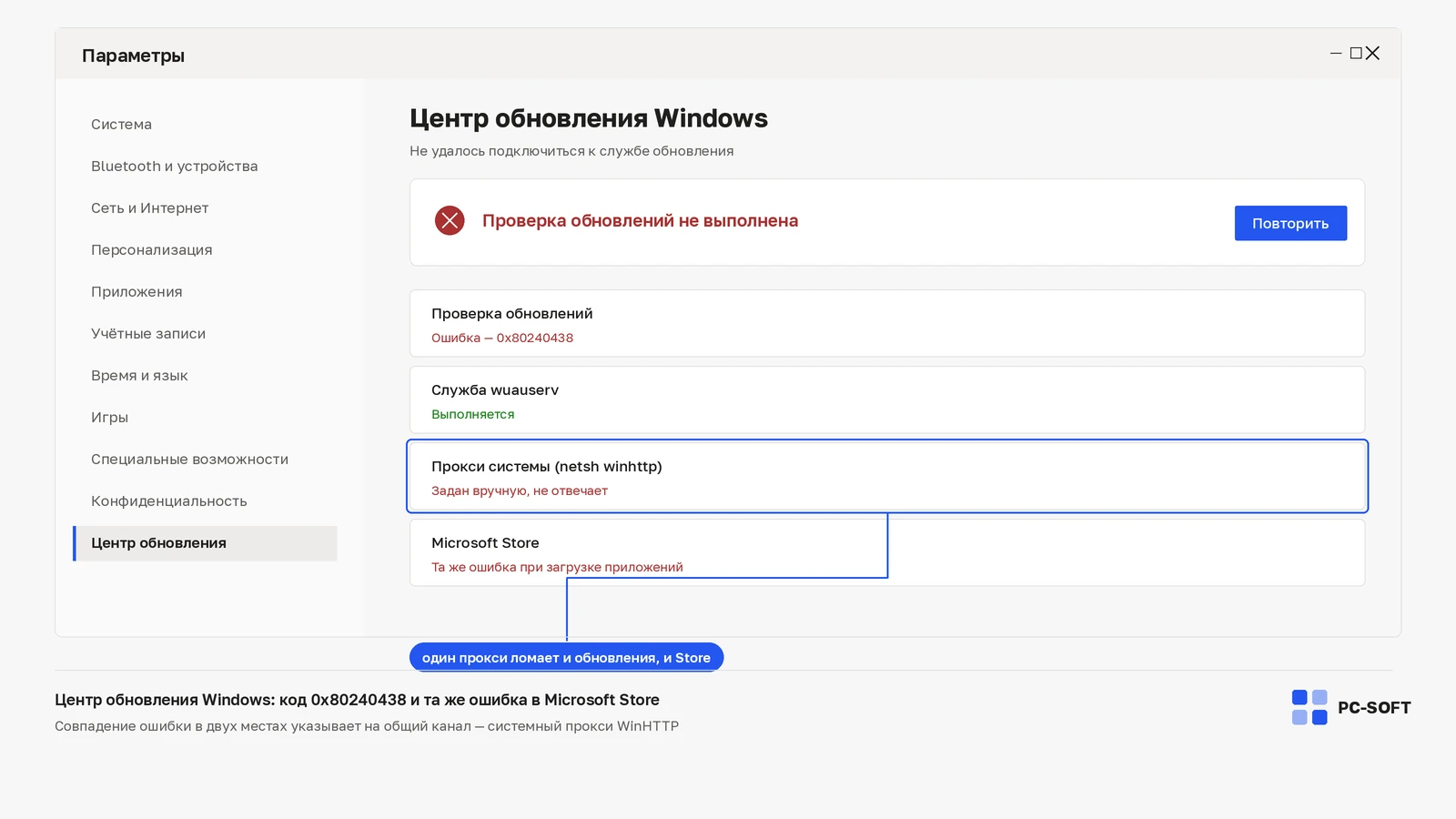Open the Microsoft Store card
Image resolution: width=1456 pixels, height=819 pixels.
click(887, 552)
